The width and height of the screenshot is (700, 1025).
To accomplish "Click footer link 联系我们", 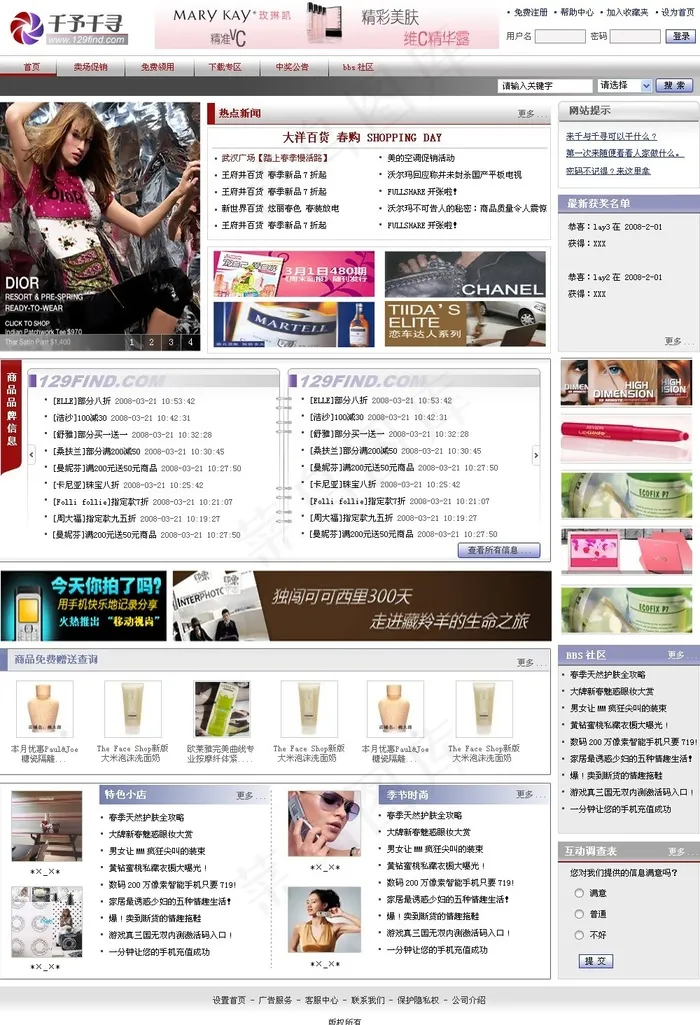I will point(368,1000).
